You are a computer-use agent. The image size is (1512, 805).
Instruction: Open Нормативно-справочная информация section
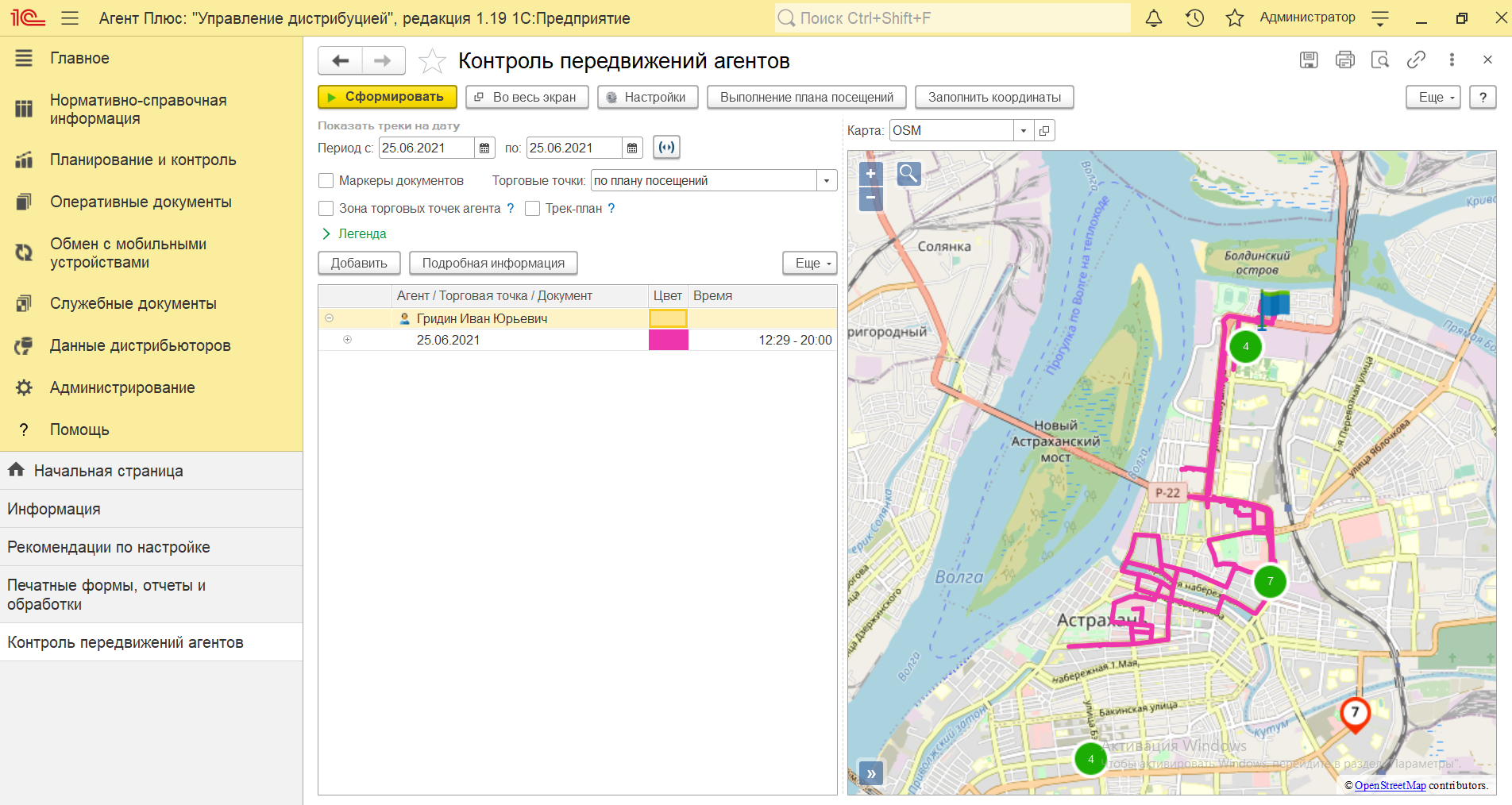(x=151, y=110)
